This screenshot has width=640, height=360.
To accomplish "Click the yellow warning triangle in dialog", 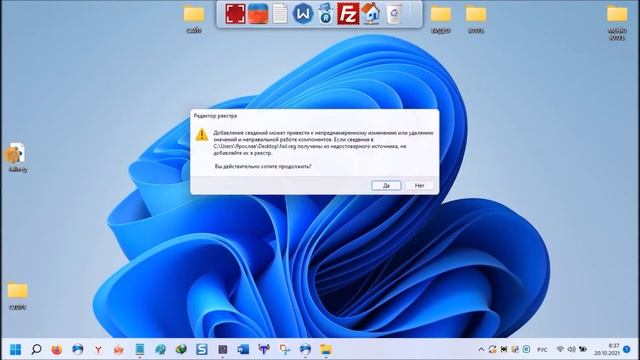I will pyautogui.click(x=202, y=135).
